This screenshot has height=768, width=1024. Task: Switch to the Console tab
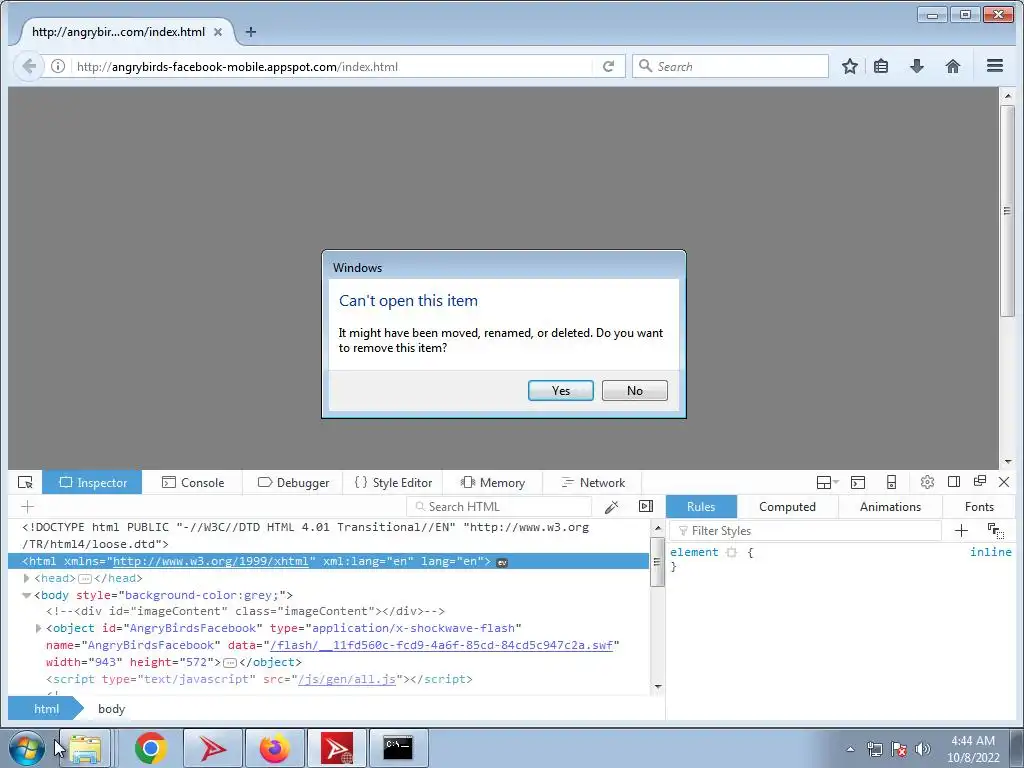coord(193,483)
